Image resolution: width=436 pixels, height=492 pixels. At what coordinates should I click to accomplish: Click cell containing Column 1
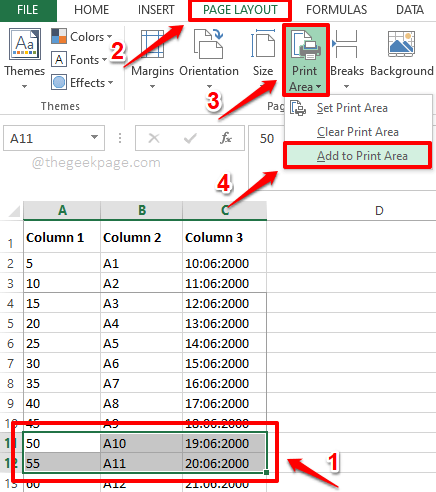point(62,237)
